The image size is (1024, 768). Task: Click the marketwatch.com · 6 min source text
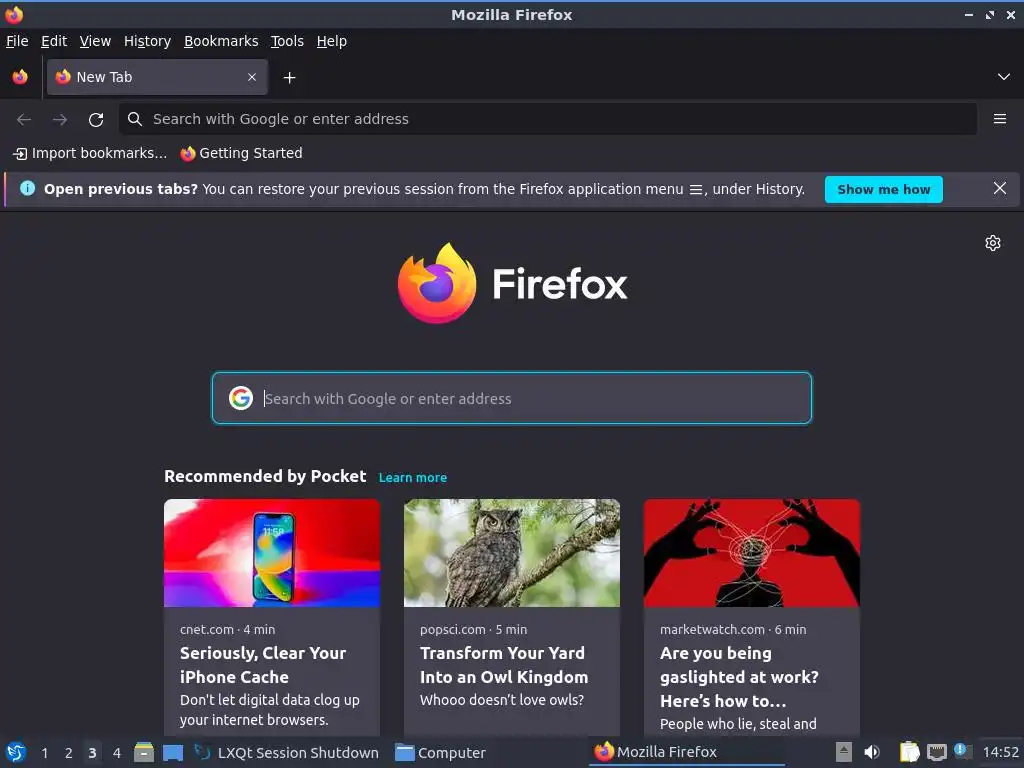point(733,630)
